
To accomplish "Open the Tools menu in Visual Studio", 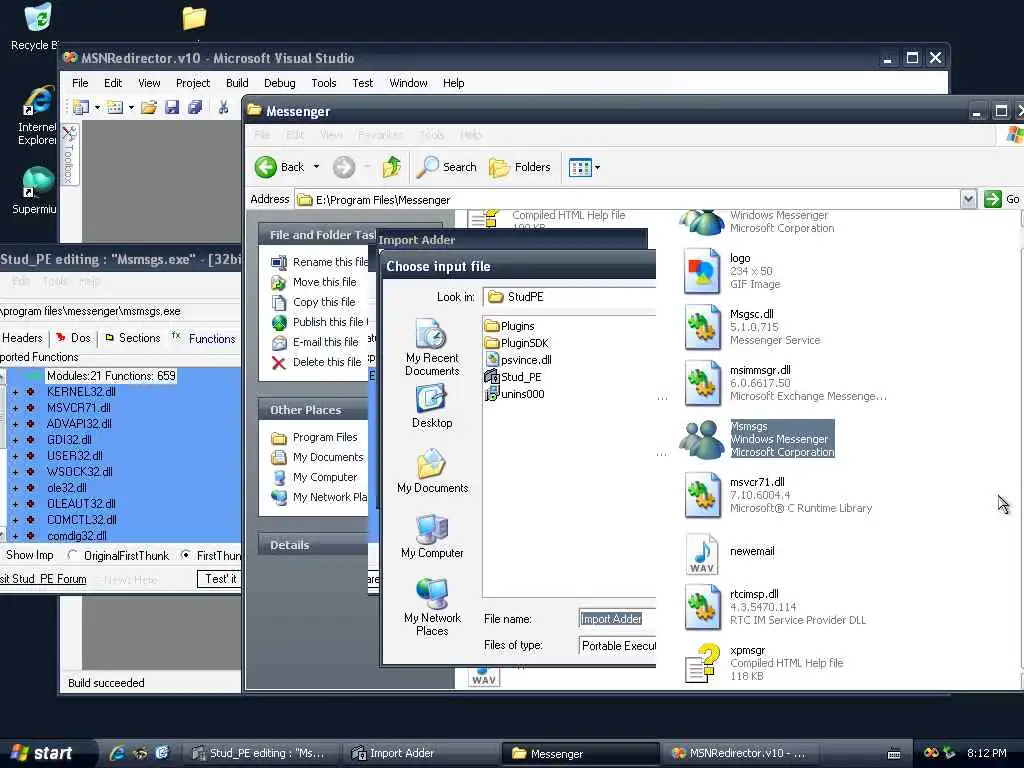I will click(x=324, y=83).
